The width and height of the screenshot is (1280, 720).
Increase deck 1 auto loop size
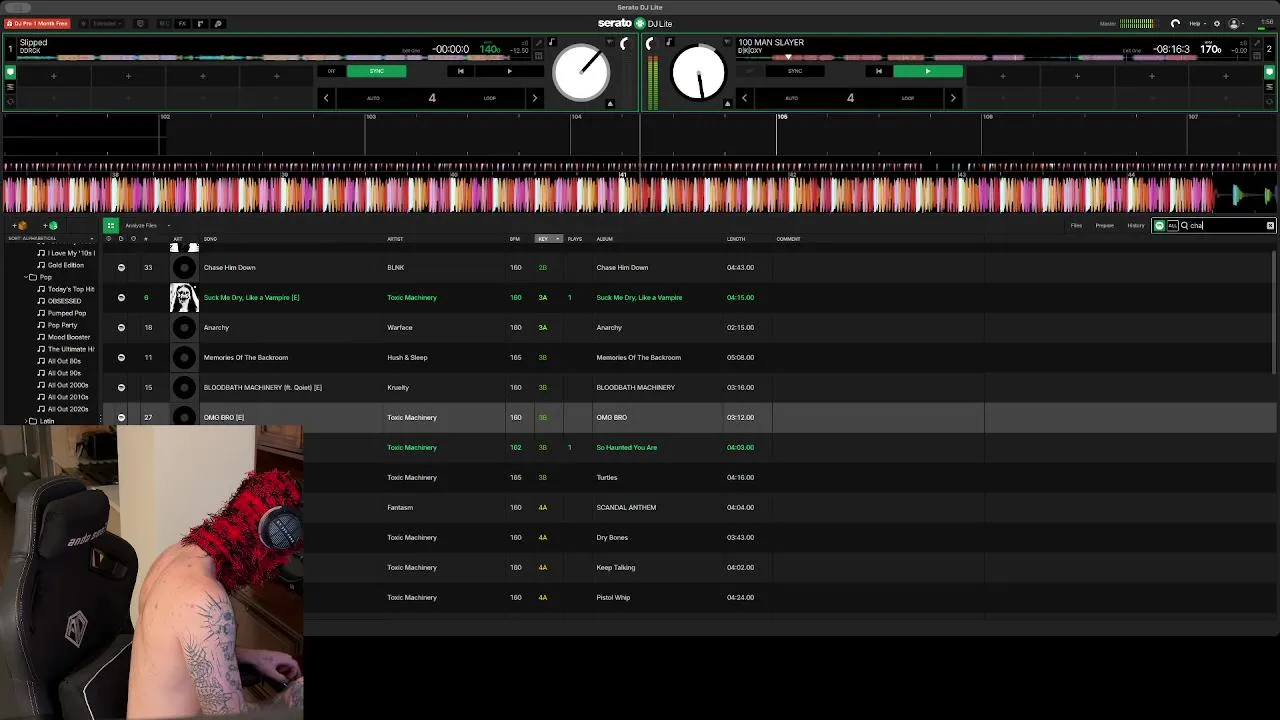[534, 98]
